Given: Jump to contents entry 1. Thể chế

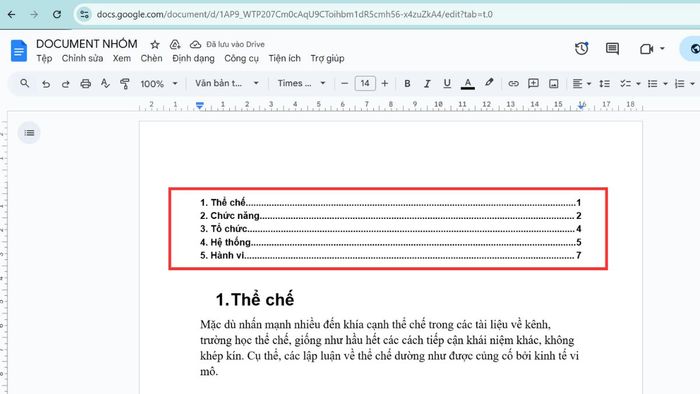Looking at the screenshot, I should [x=390, y=203].
